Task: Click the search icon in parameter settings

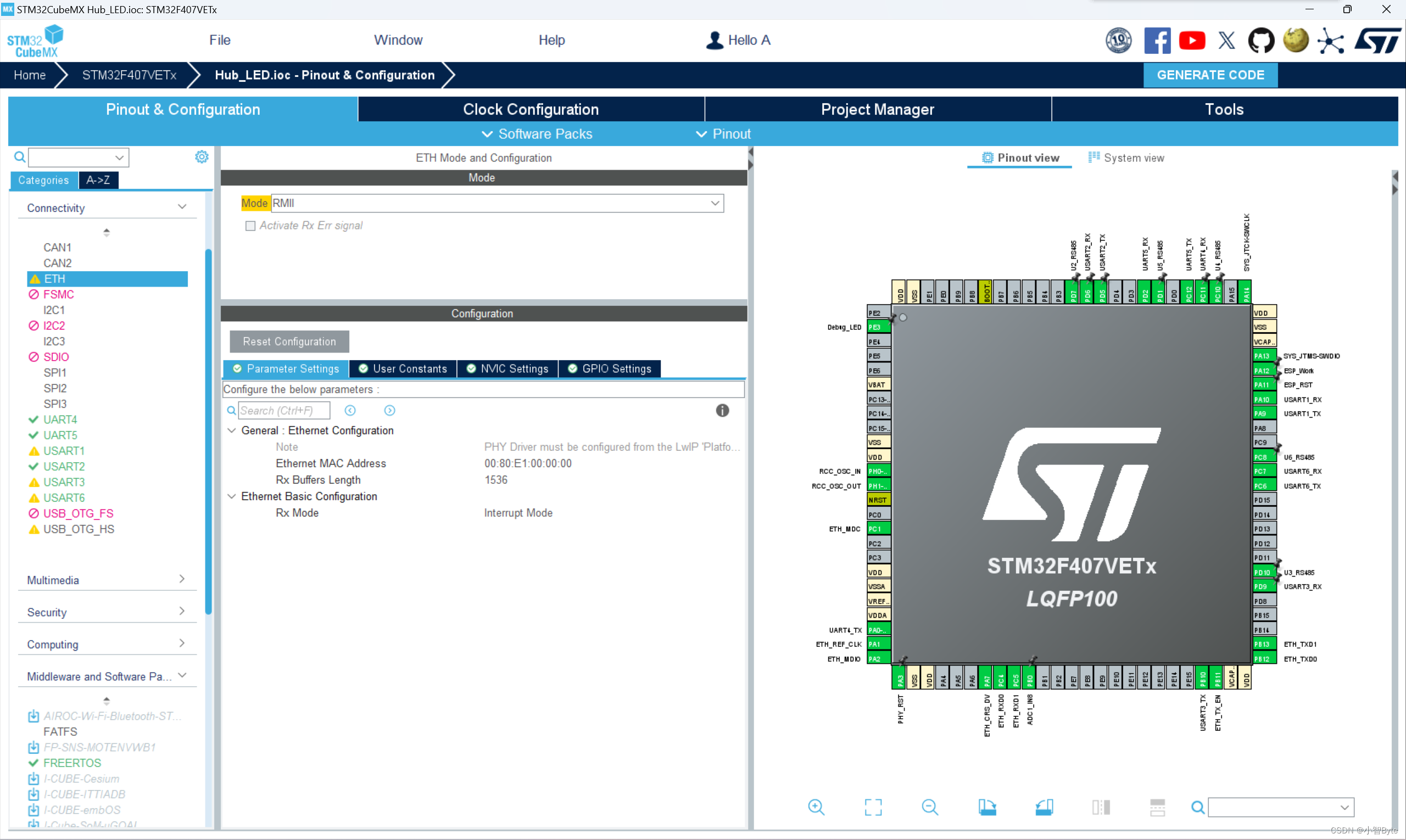Action: (232, 410)
